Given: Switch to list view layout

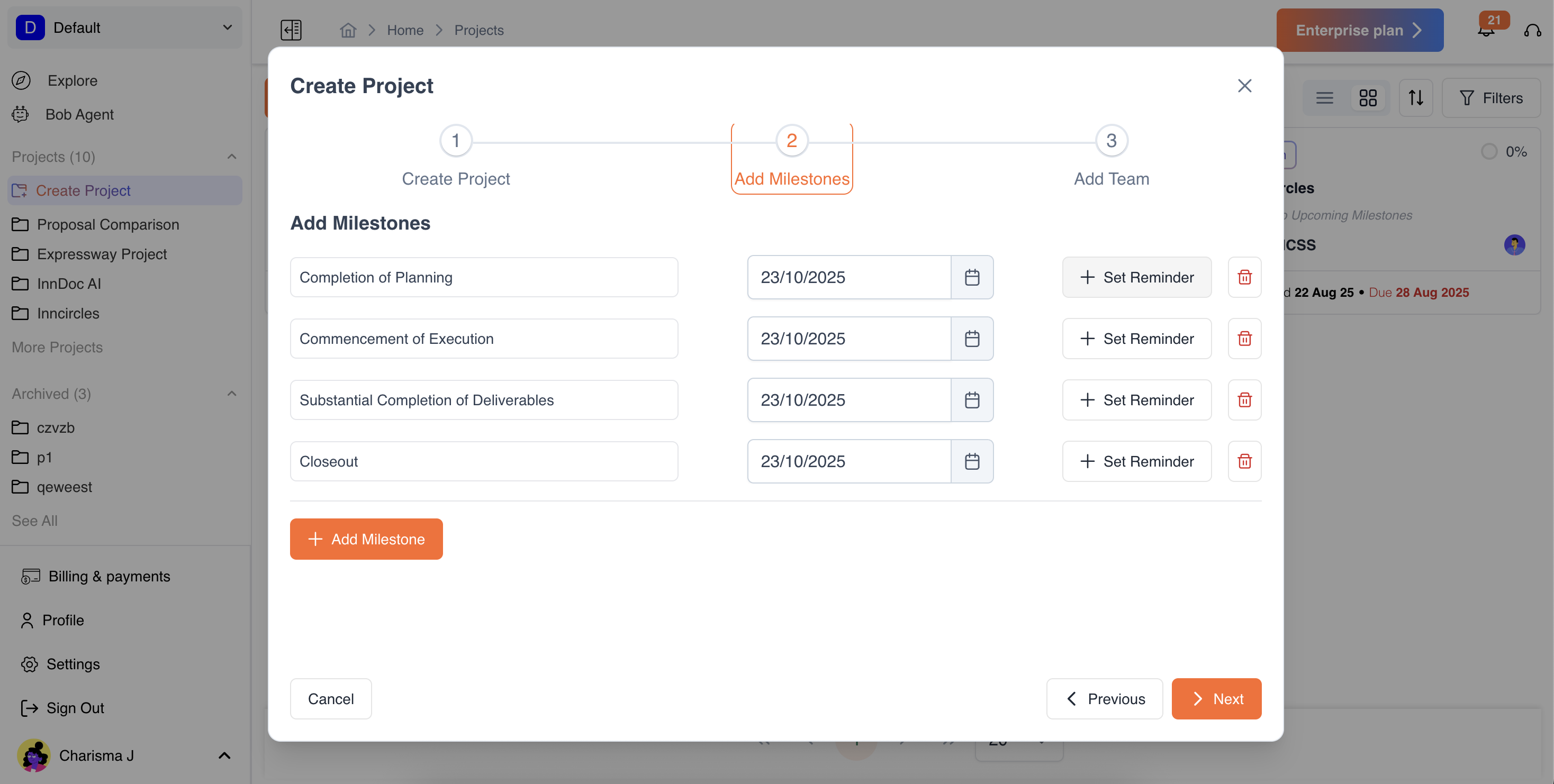Looking at the screenshot, I should pyautogui.click(x=1324, y=98).
